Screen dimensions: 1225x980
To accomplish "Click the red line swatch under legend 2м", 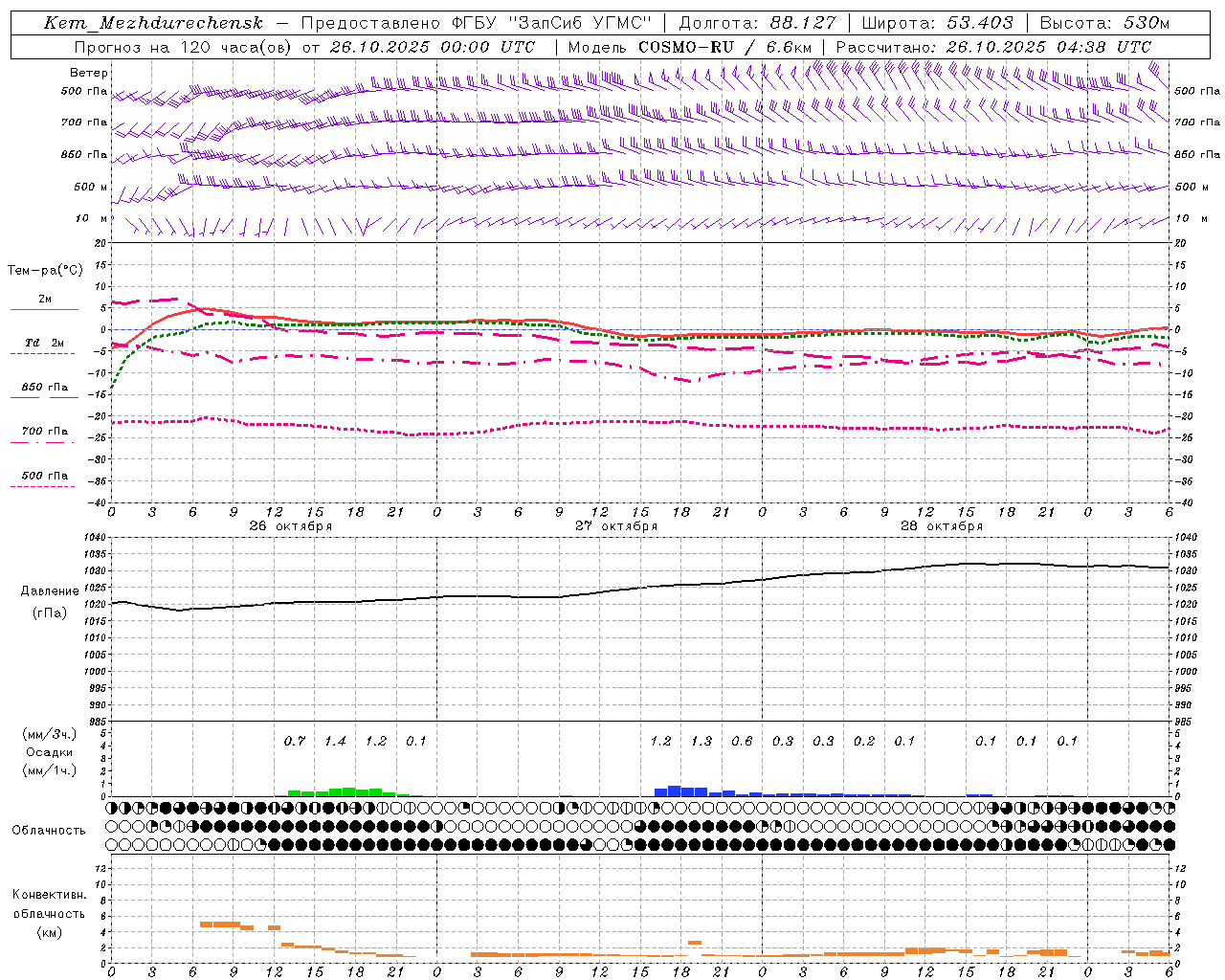I will (x=44, y=309).
